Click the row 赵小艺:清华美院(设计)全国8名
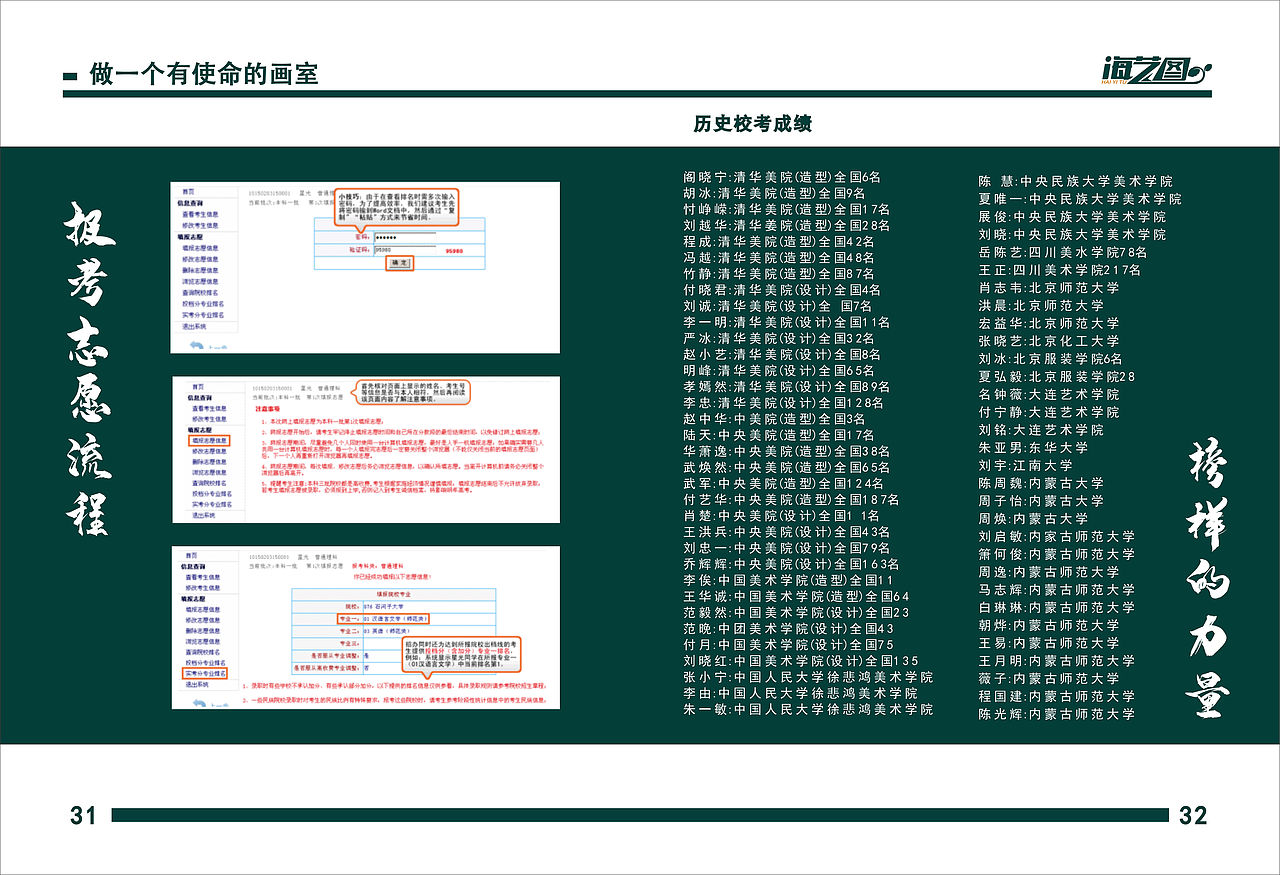The image size is (1280, 875). (x=782, y=354)
